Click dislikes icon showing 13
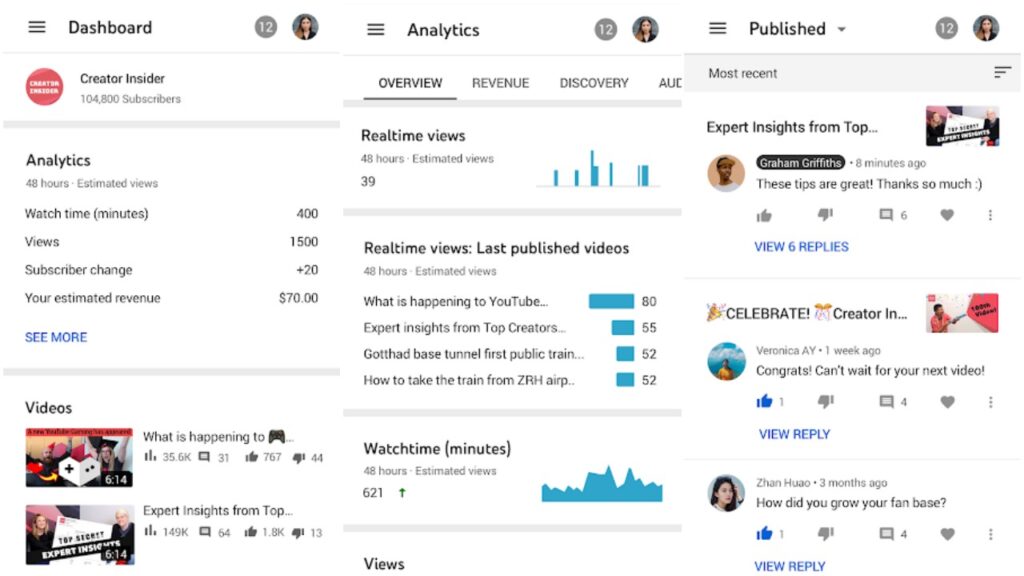The image size is (1024, 576). tap(298, 532)
